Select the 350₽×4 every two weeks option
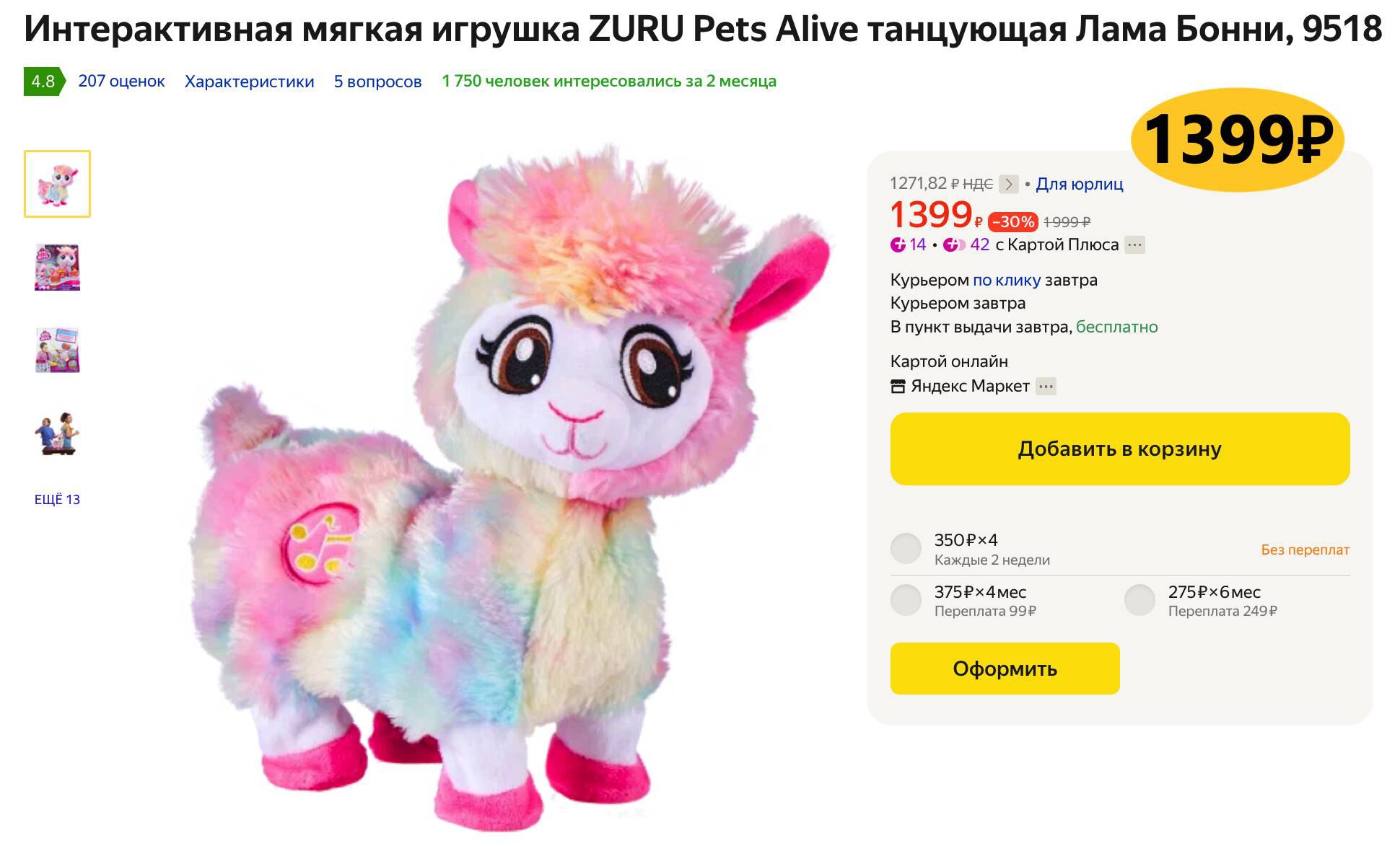The image size is (1400, 846). click(906, 549)
